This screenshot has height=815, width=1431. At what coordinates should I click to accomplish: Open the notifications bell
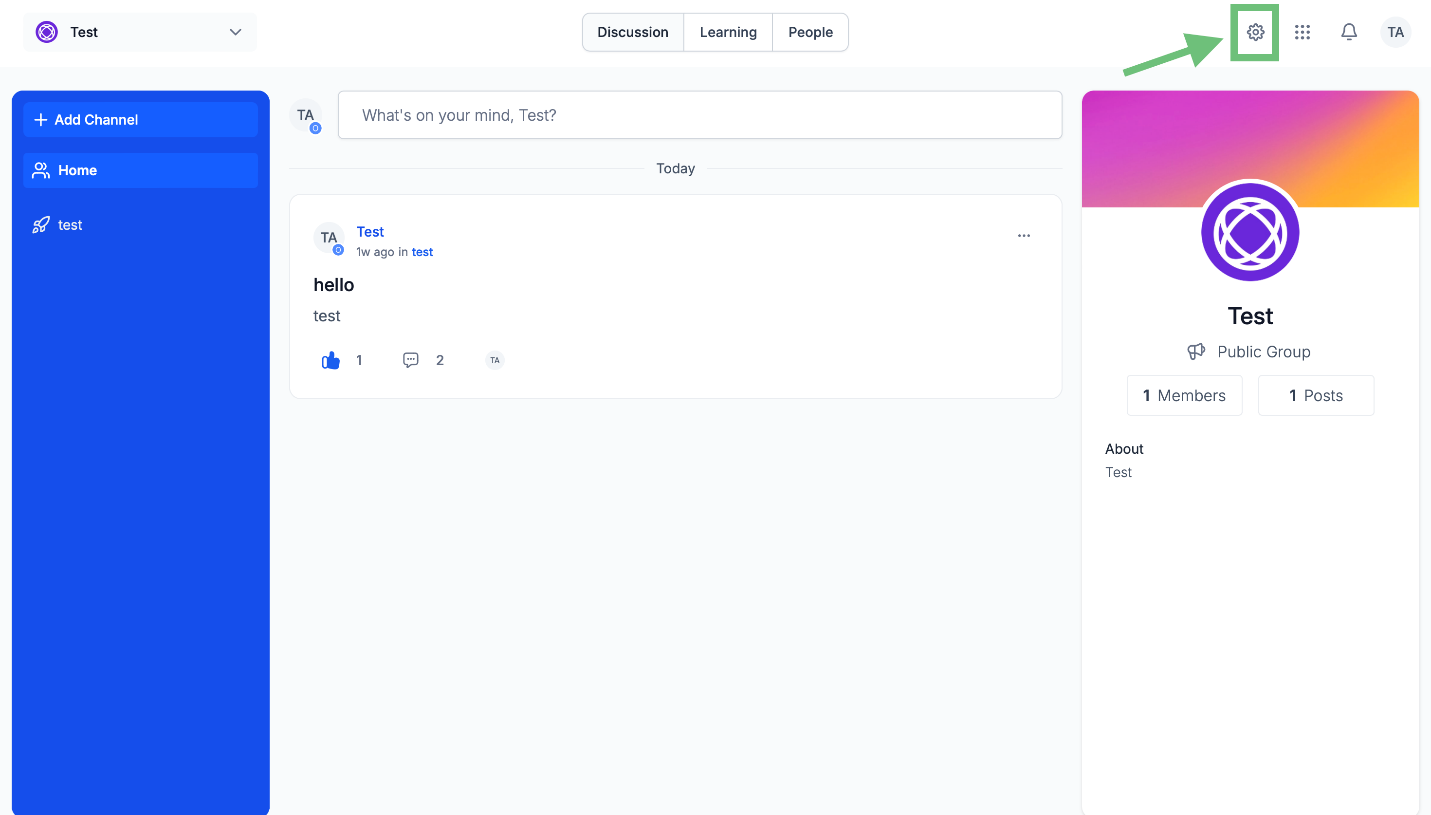pos(1349,32)
